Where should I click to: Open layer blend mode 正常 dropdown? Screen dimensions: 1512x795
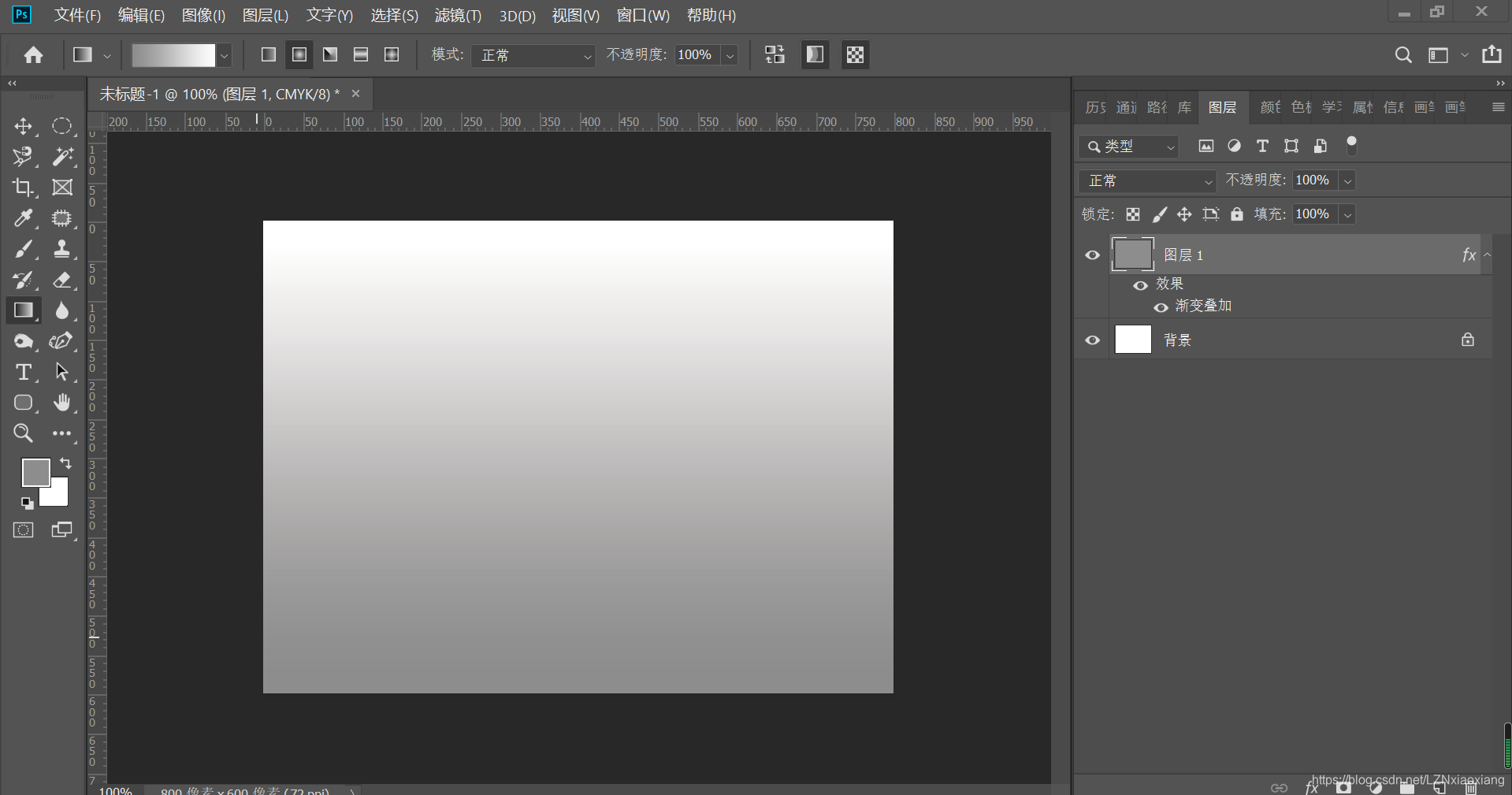tap(1147, 181)
